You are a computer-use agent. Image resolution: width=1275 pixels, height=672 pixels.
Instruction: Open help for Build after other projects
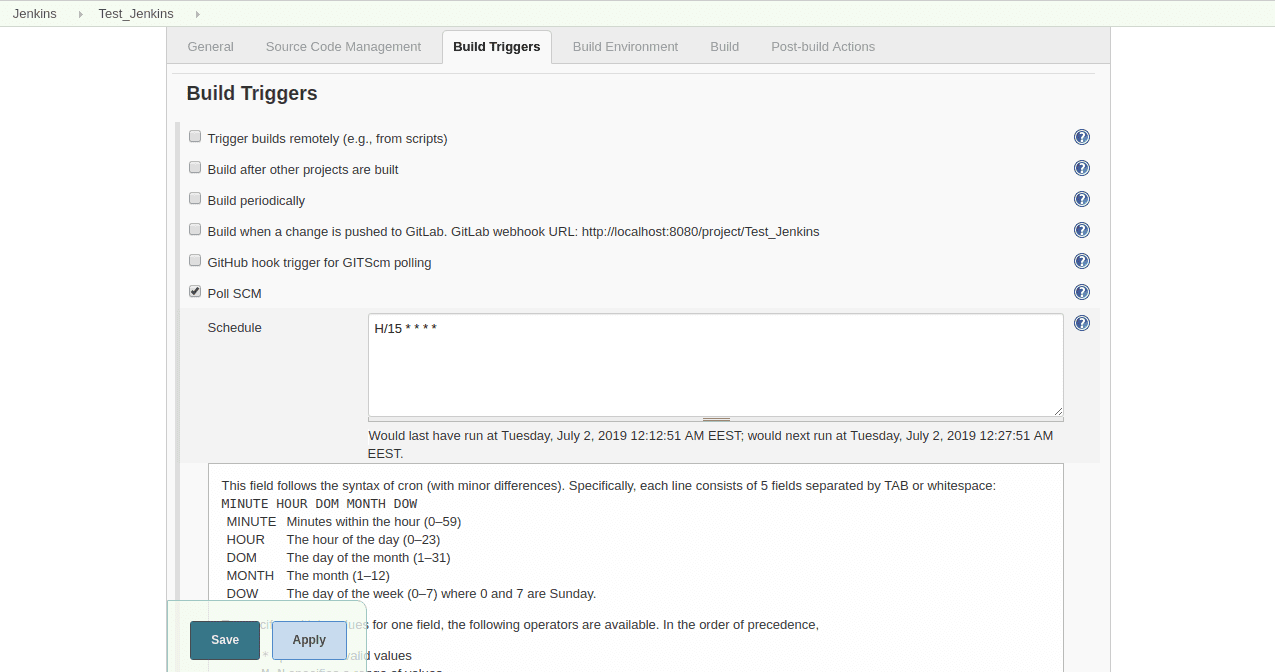[x=1081, y=169]
